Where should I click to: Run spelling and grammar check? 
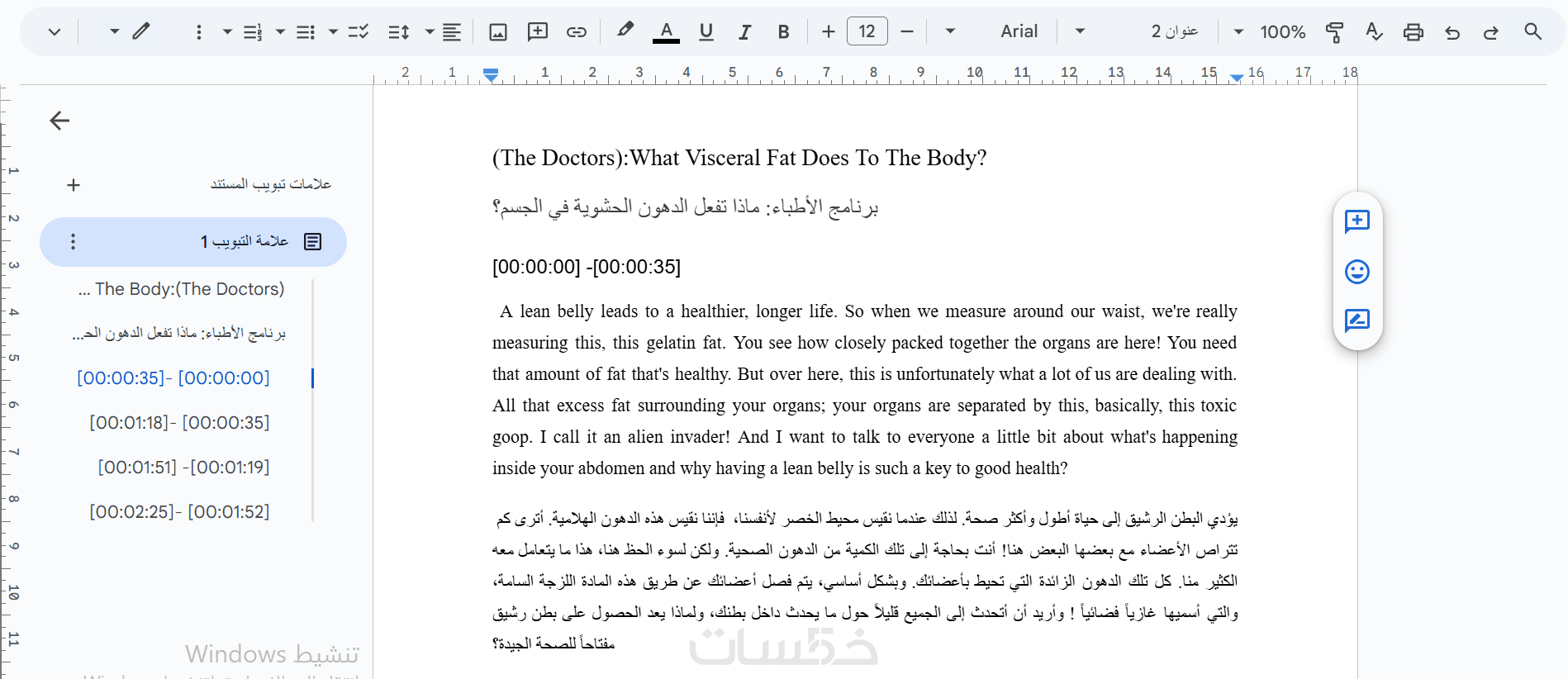(1374, 32)
